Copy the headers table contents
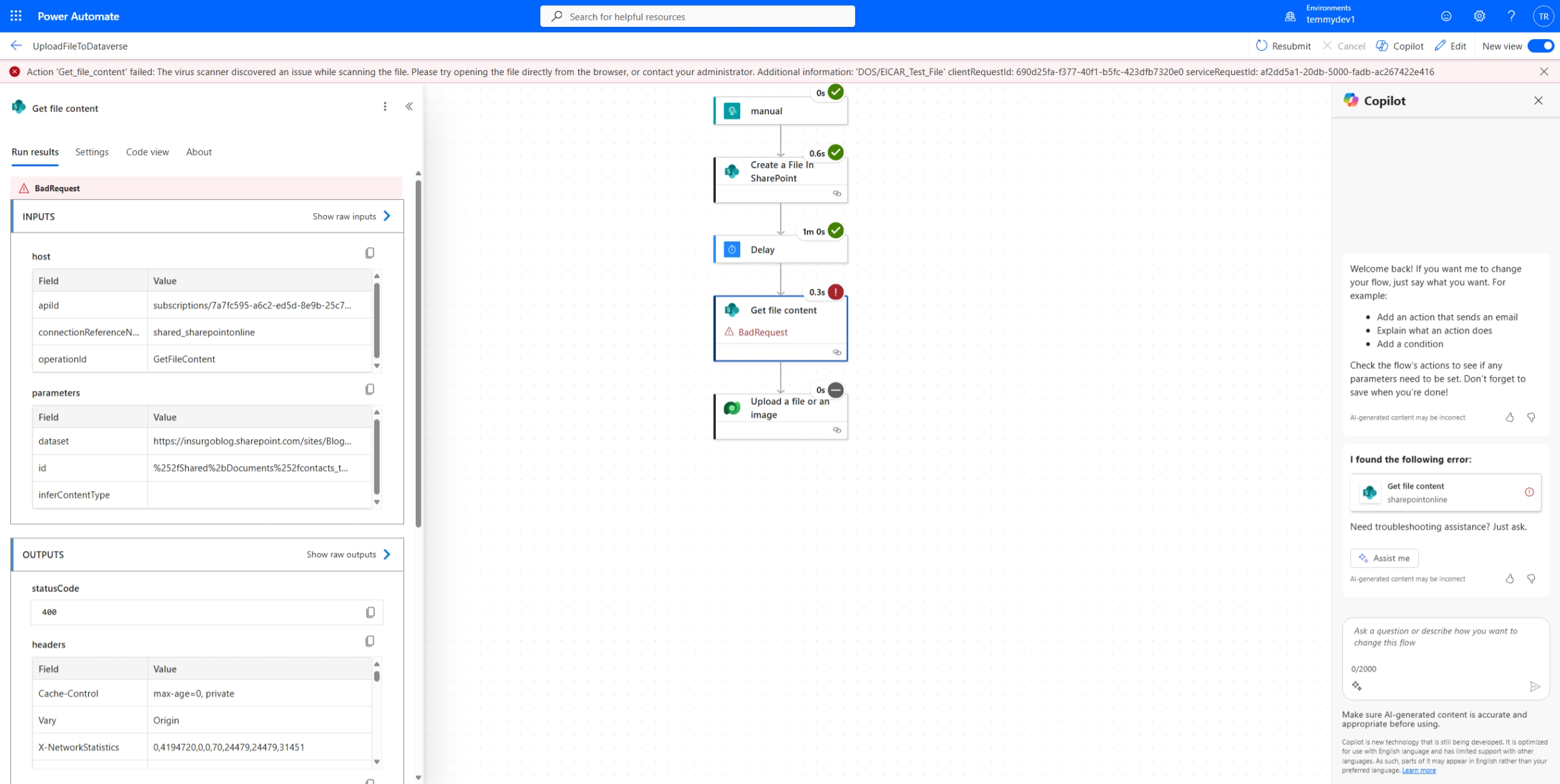Viewport: 1560px width, 784px height. pyautogui.click(x=370, y=641)
